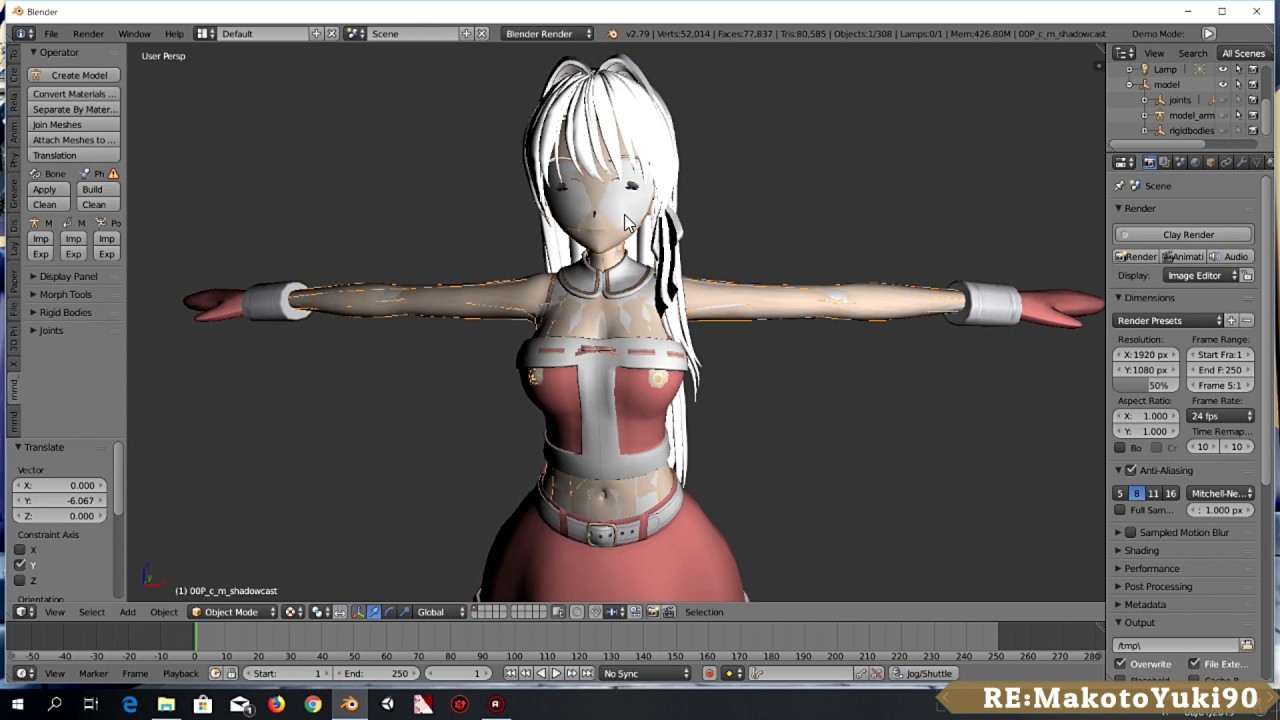Image resolution: width=1280 pixels, height=720 pixels.
Task: Click the 3D viewport editor type icon
Action: 24,612
